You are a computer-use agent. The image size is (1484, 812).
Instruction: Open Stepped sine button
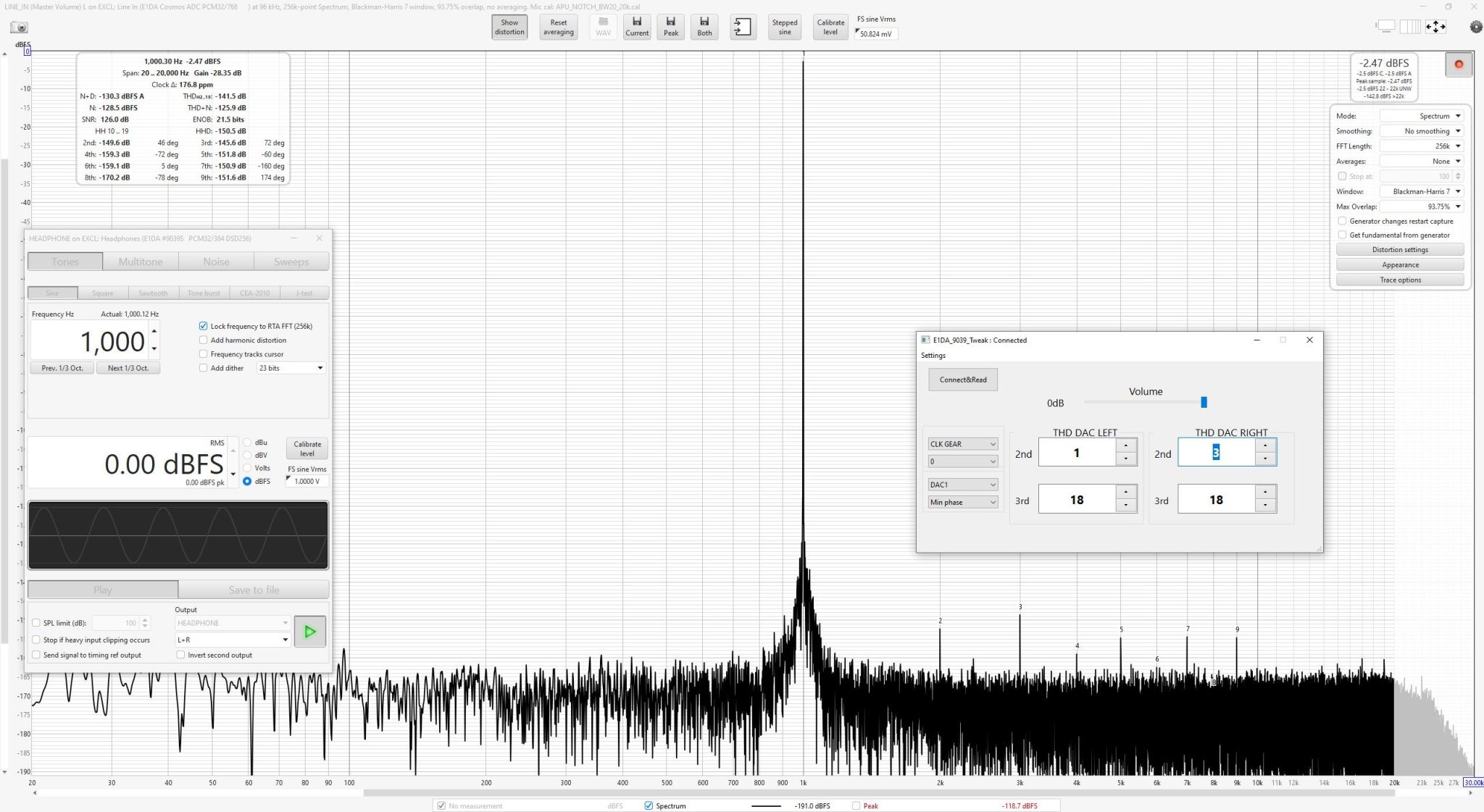point(785,27)
